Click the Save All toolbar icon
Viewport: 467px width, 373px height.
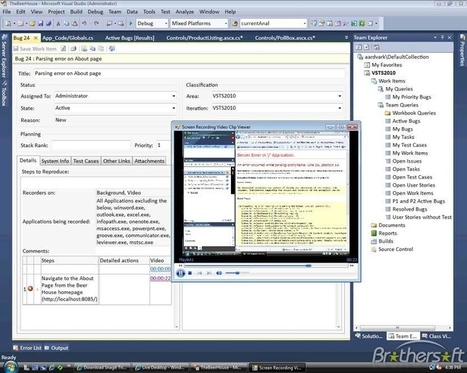pyautogui.click(x=49, y=23)
